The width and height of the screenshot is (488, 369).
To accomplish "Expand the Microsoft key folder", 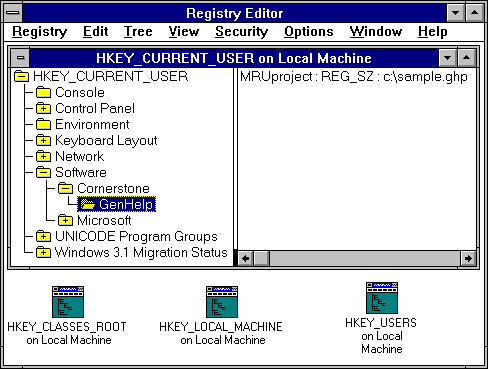I will 65,220.
